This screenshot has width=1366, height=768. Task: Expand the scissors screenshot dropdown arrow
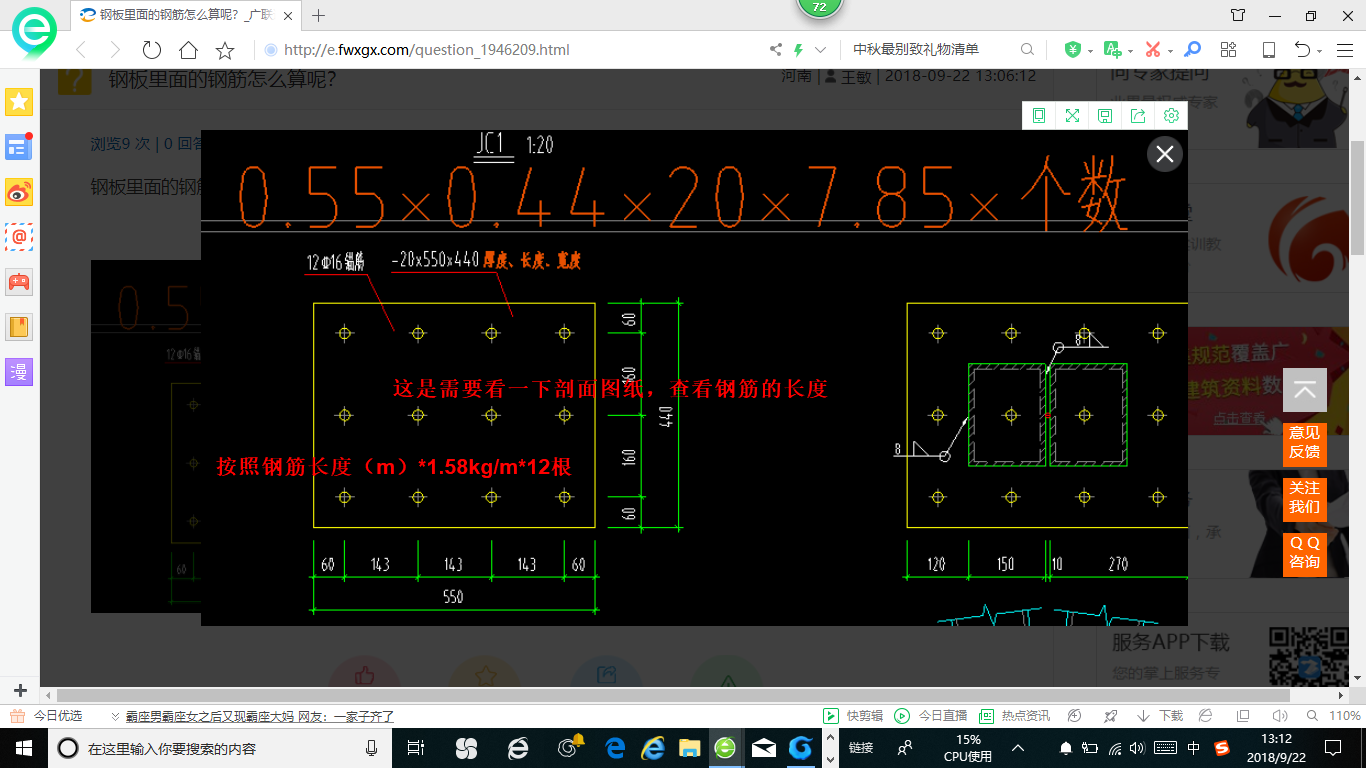click(1170, 51)
